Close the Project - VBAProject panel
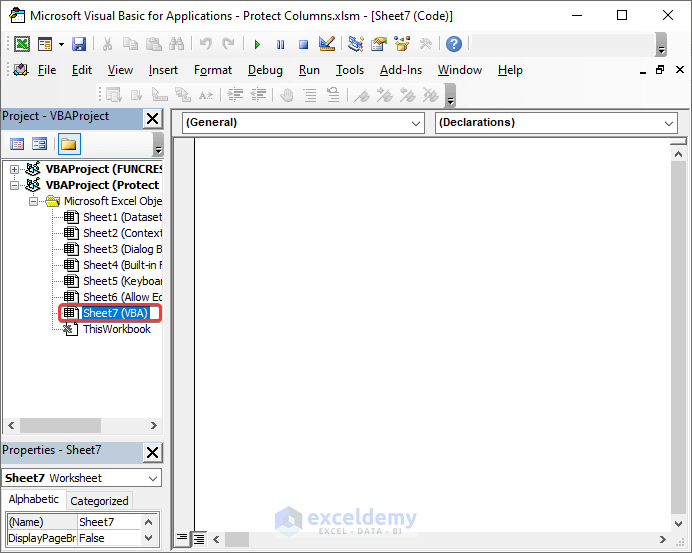 (x=152, y=118)
